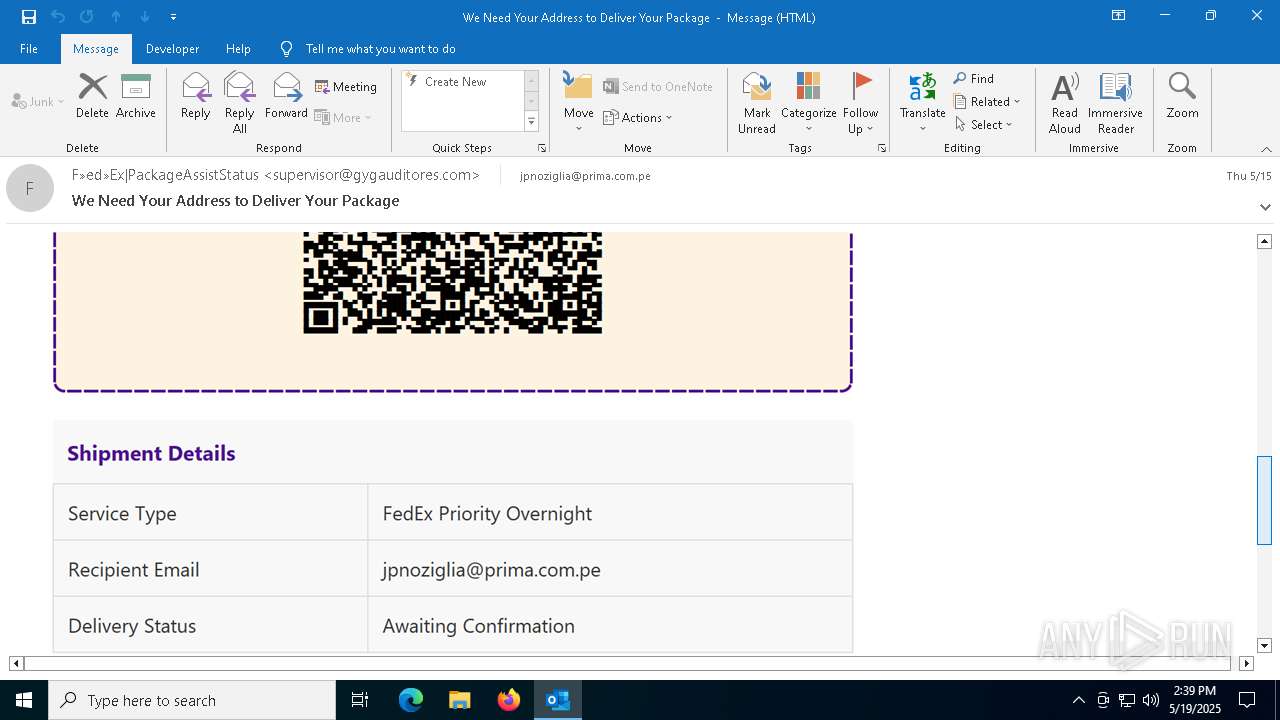The width and height of the screenshot is (1280, 720).
Task: Reply with a Meeting
Action: point(346,87)
